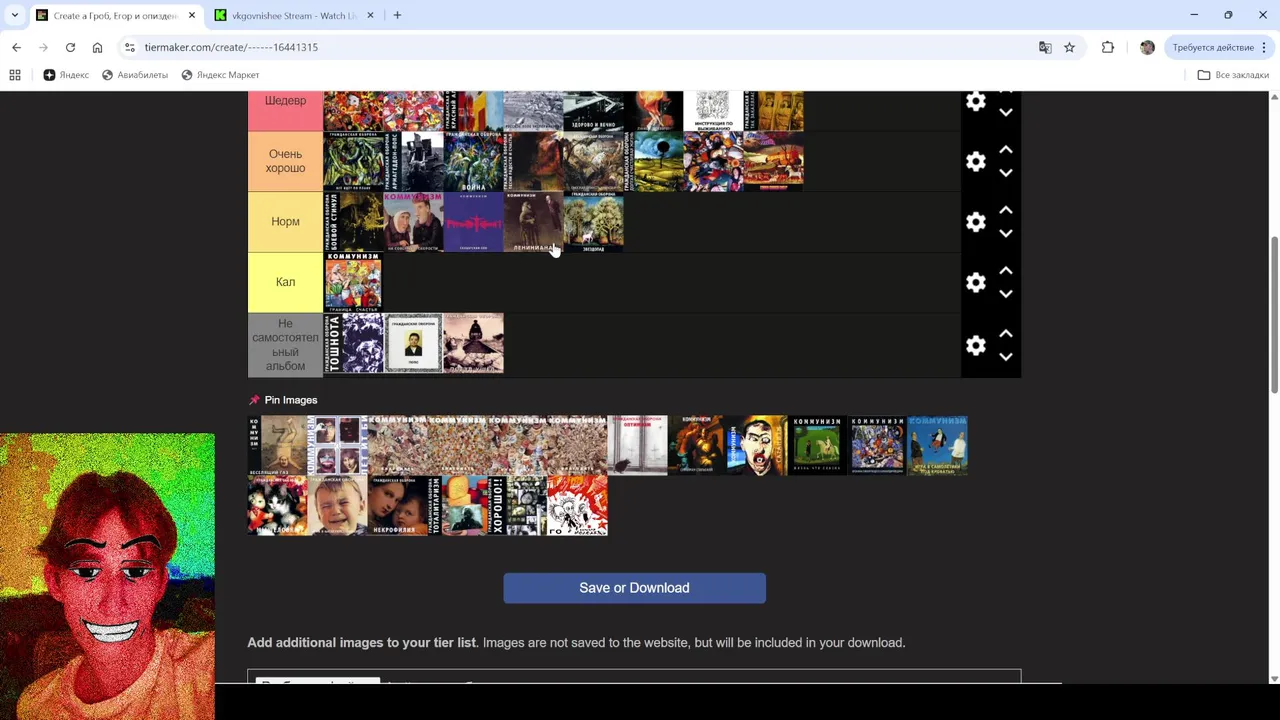Open the Авиабилеты bookmark

135,75
